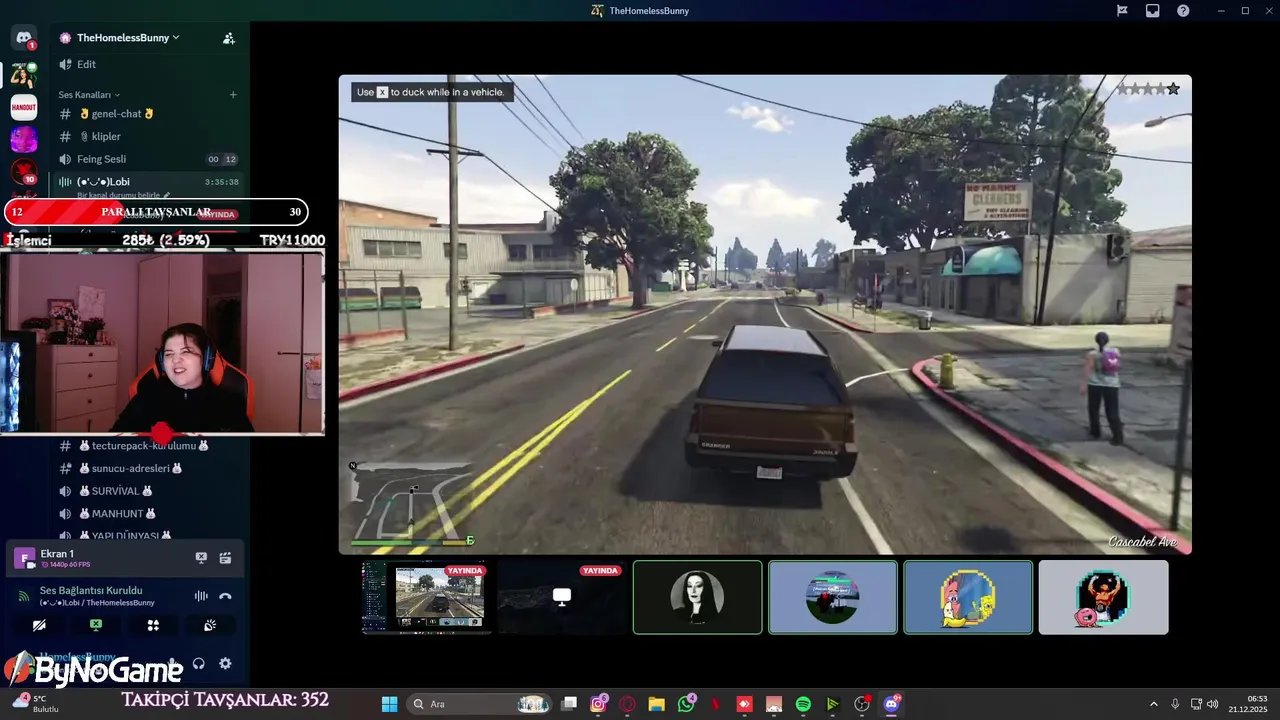Click Ses Bağlantısı Kuruldu connection status
This screenshot has width=1280, height=720.
tap(91, 590)
